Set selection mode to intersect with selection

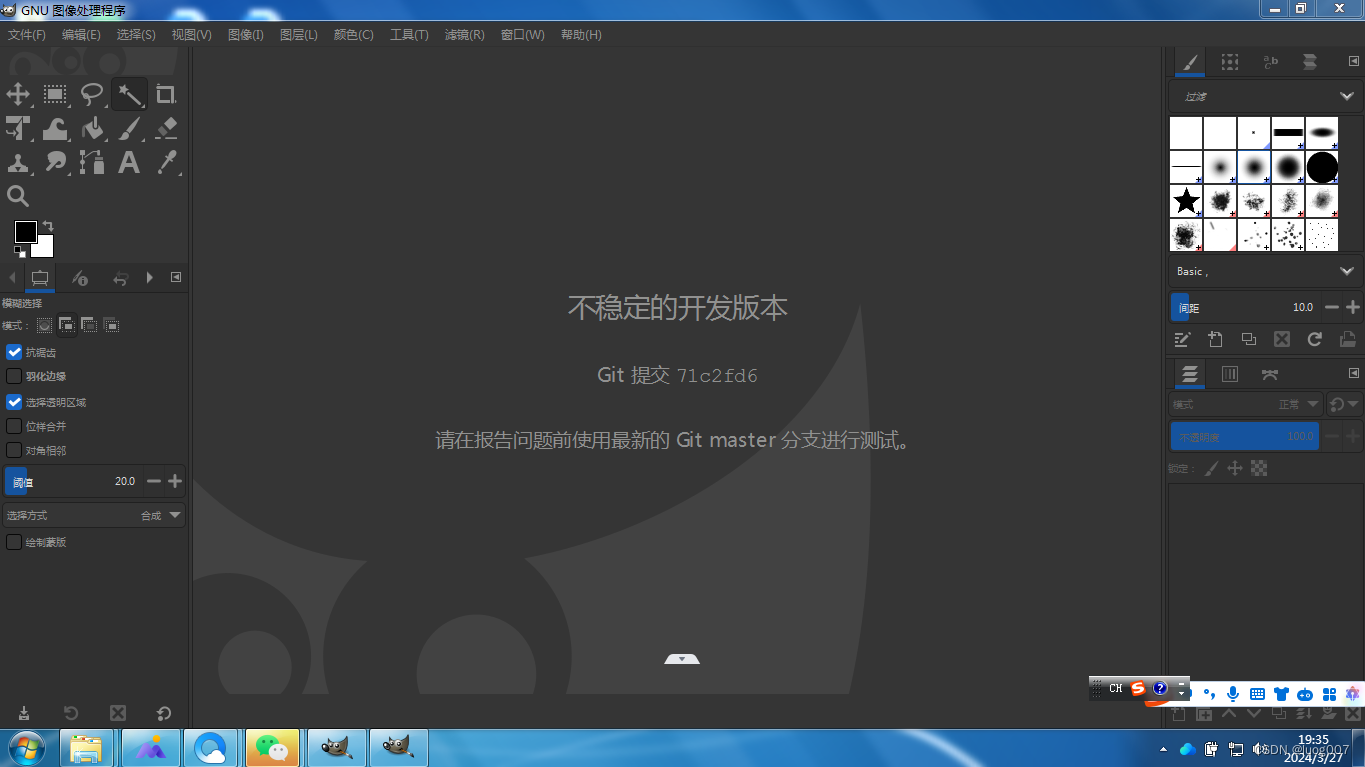[x=112, y=325]
